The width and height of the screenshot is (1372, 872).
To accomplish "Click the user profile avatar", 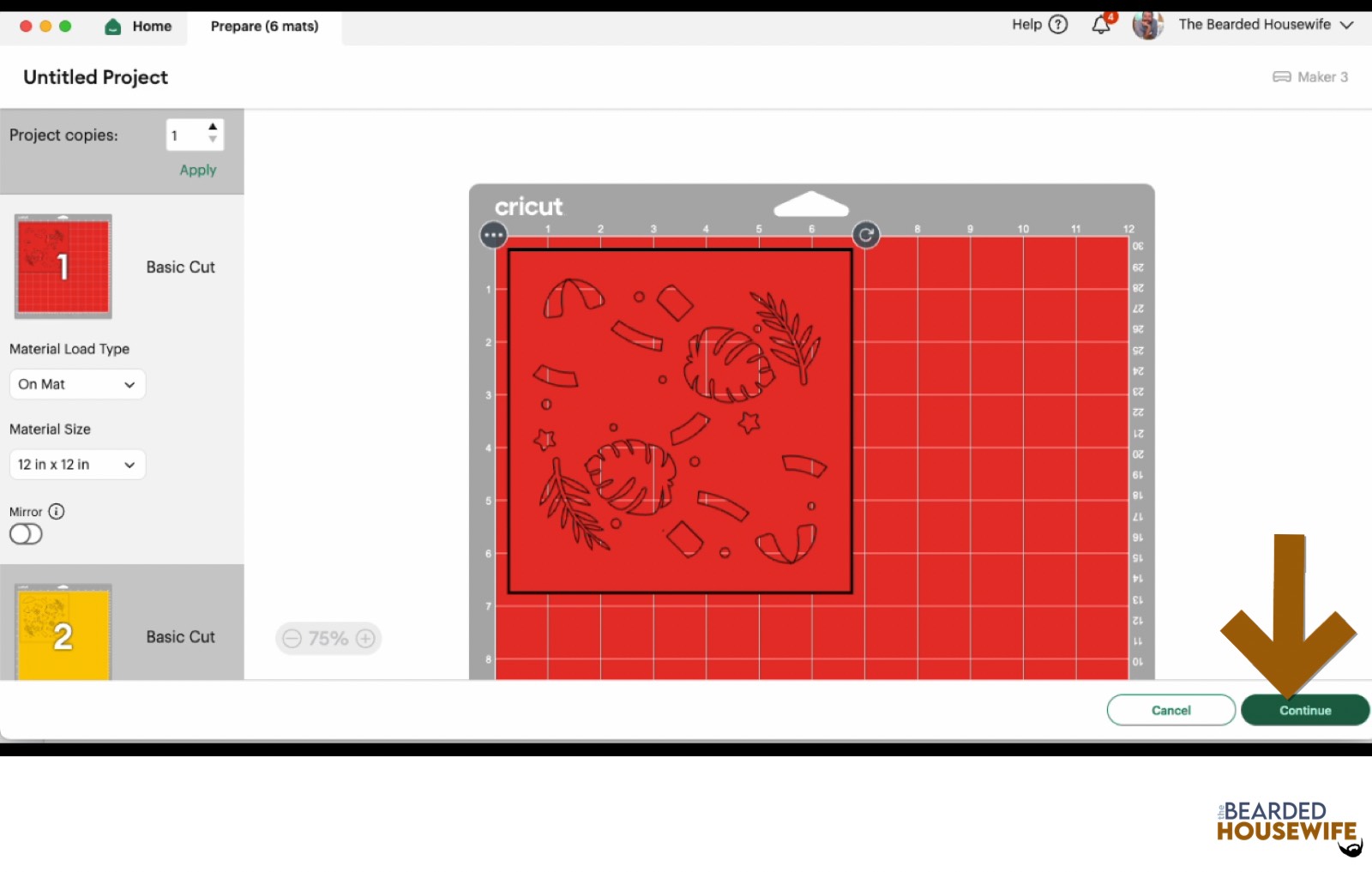I will point(1147,25).
